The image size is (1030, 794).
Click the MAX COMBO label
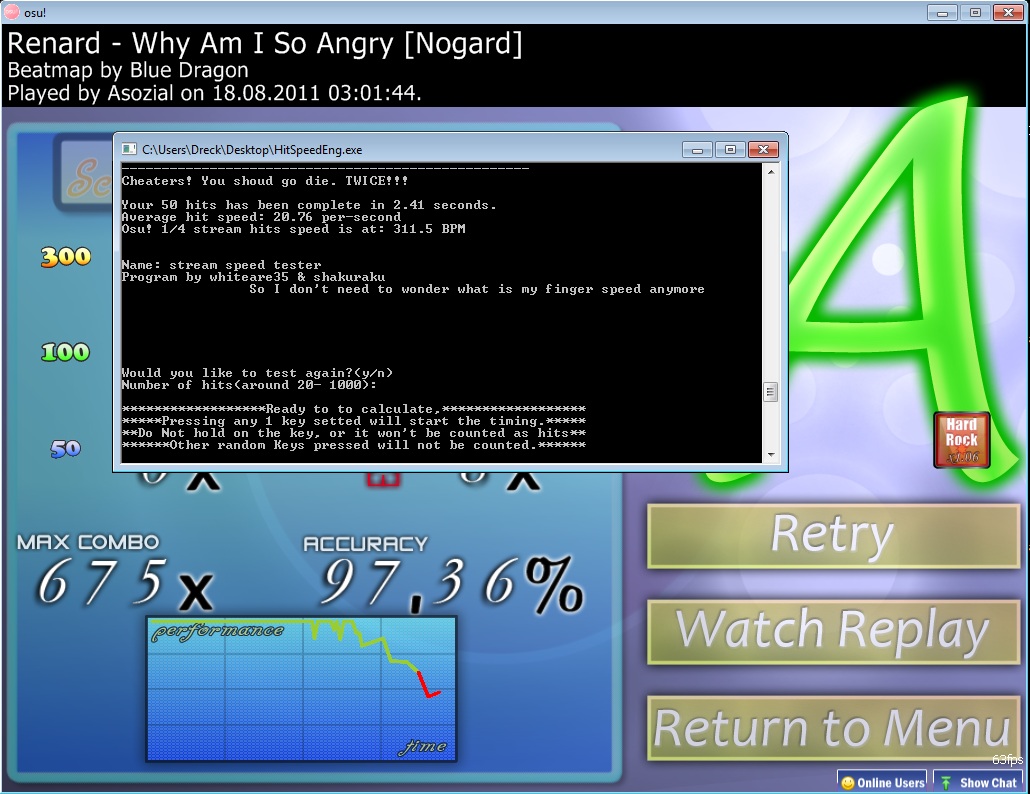click(x=88, y=542)
